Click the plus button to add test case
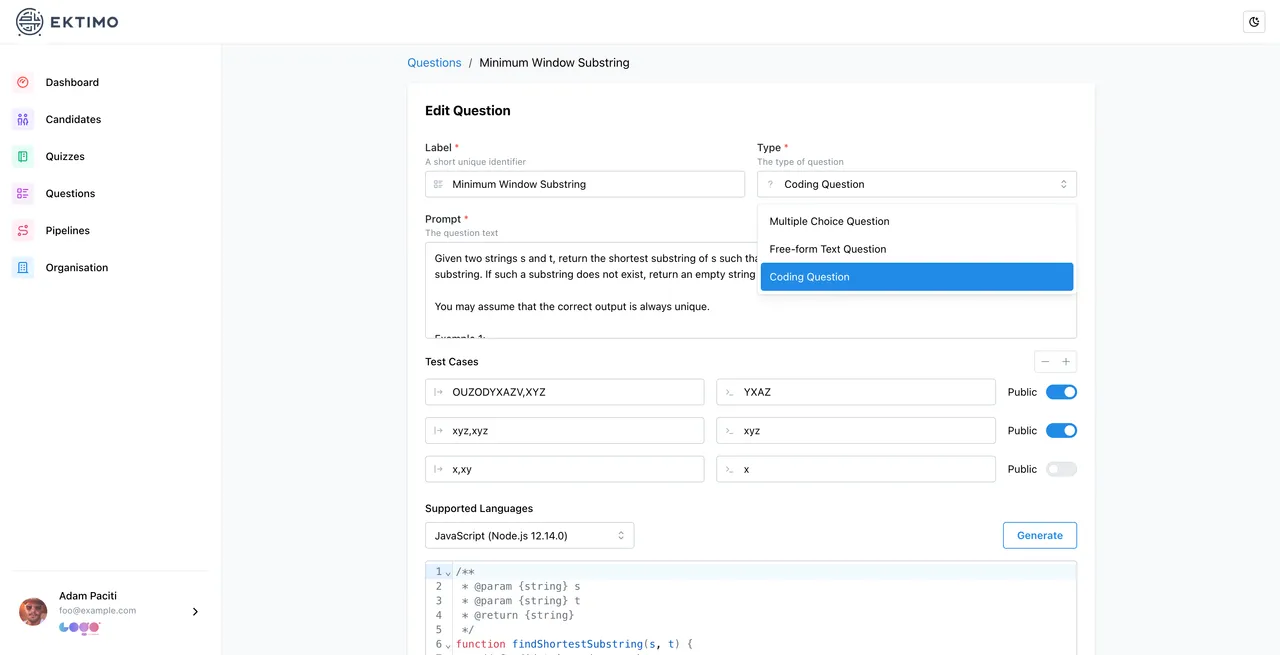 (x=1066, y=362)
